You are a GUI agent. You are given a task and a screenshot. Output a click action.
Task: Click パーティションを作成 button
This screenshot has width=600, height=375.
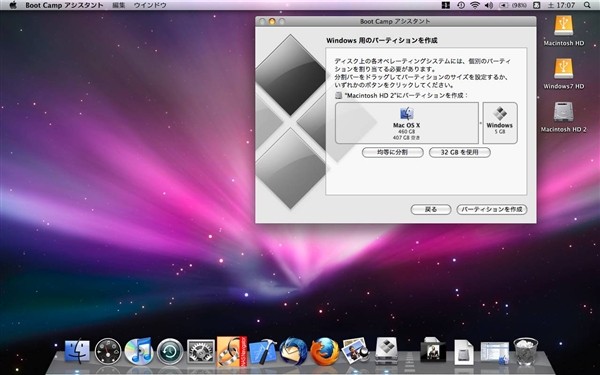492,209
